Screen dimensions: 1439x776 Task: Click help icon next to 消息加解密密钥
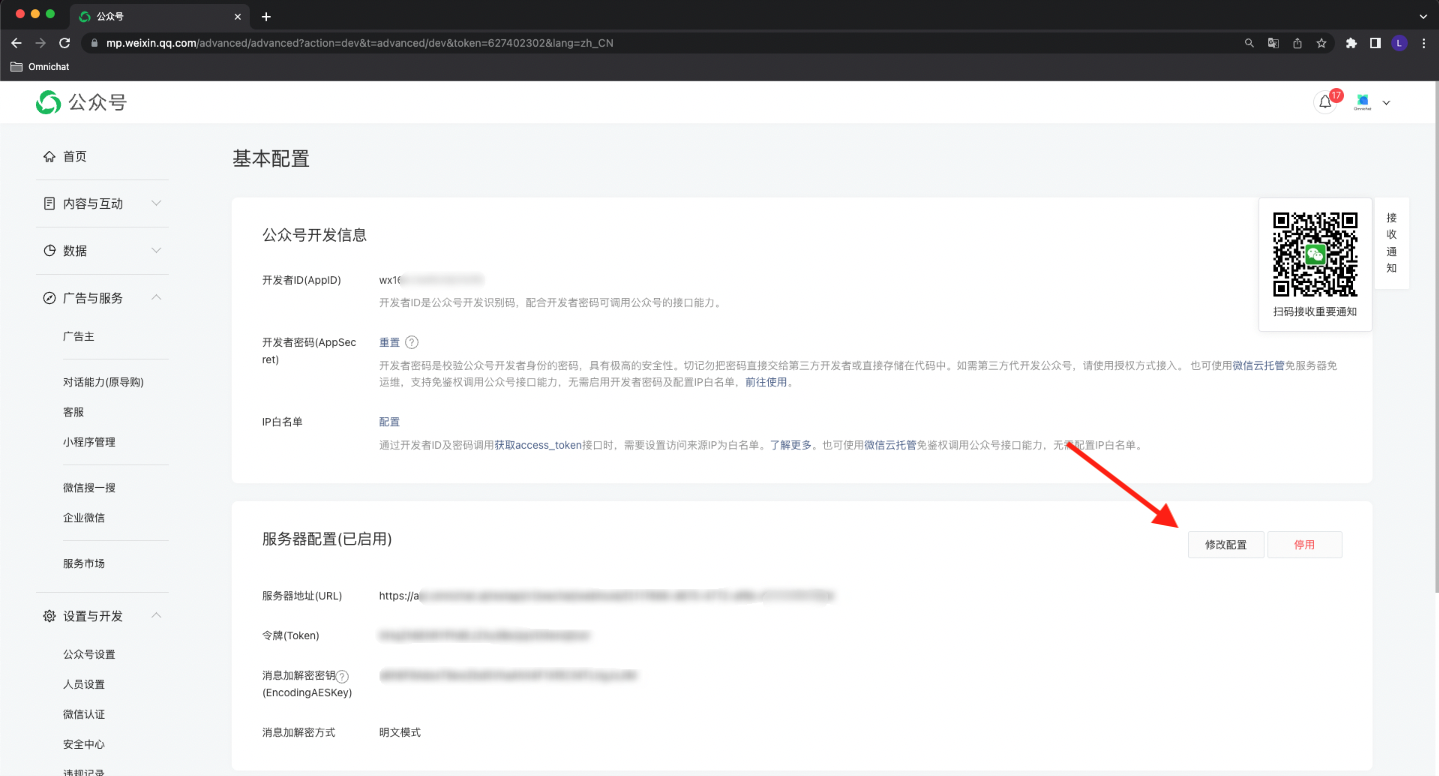(343, 676)
